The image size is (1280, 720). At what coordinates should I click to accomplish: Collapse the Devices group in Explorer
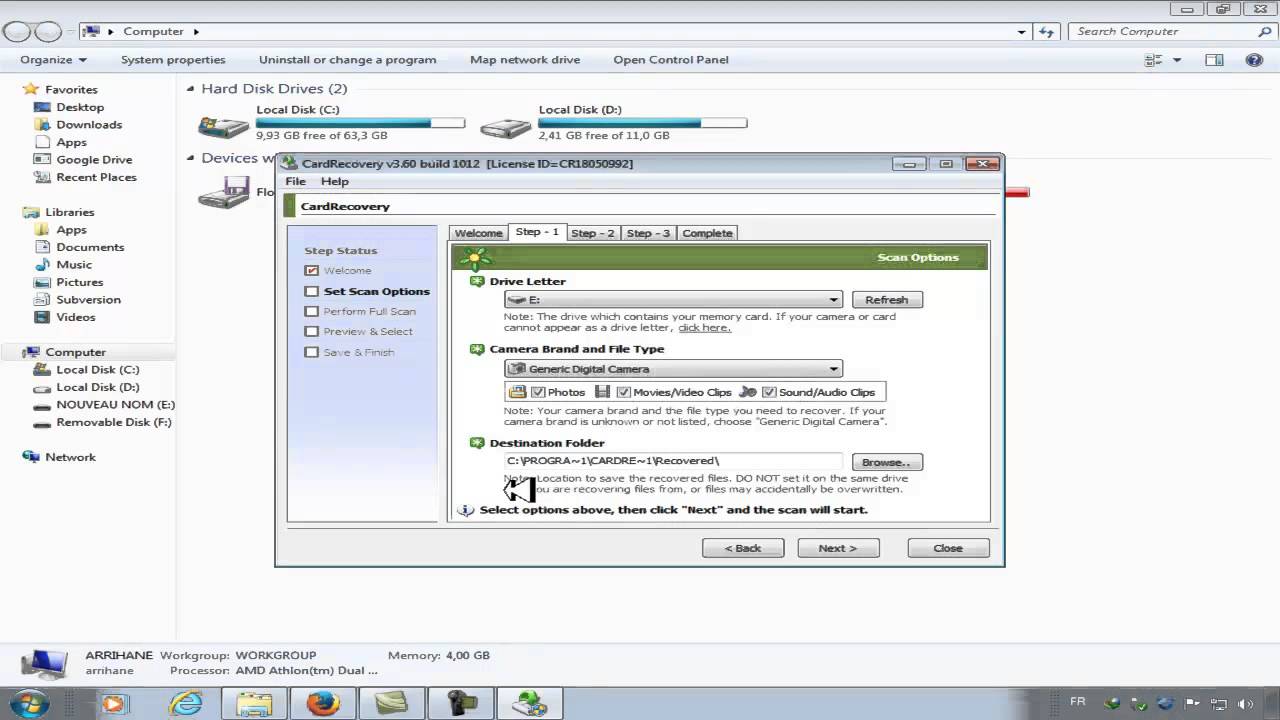(x=190, y=158)
